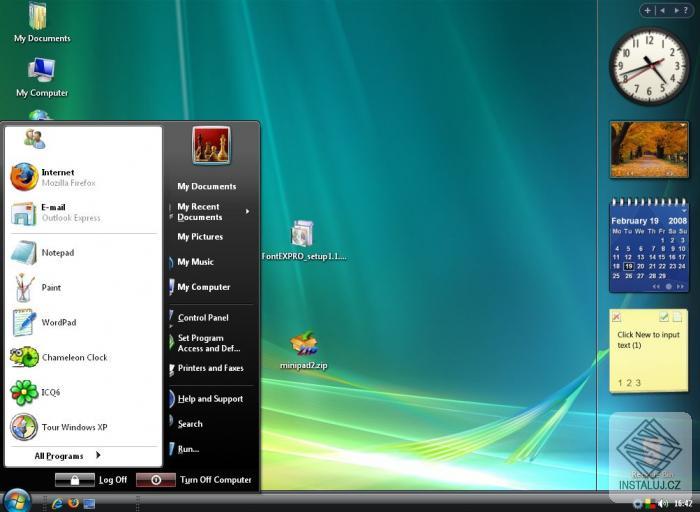Open Mozilla Firefox from Start menu
Image resolution: width=700 pixels, height=512 pixels.
[60, 177]
